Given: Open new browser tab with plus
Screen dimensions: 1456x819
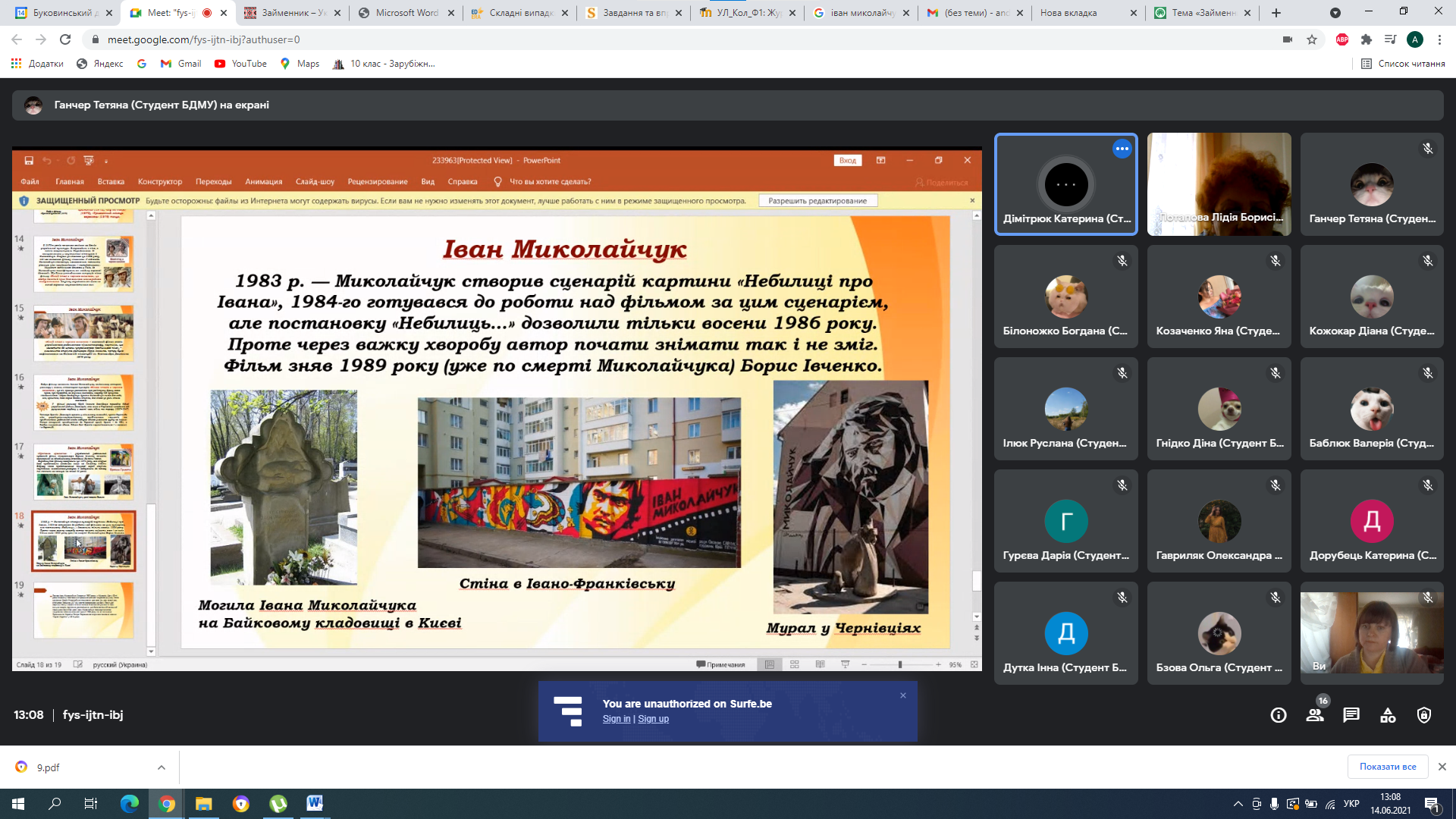Looking at the screenshot, I should (x=1276, y=13).
